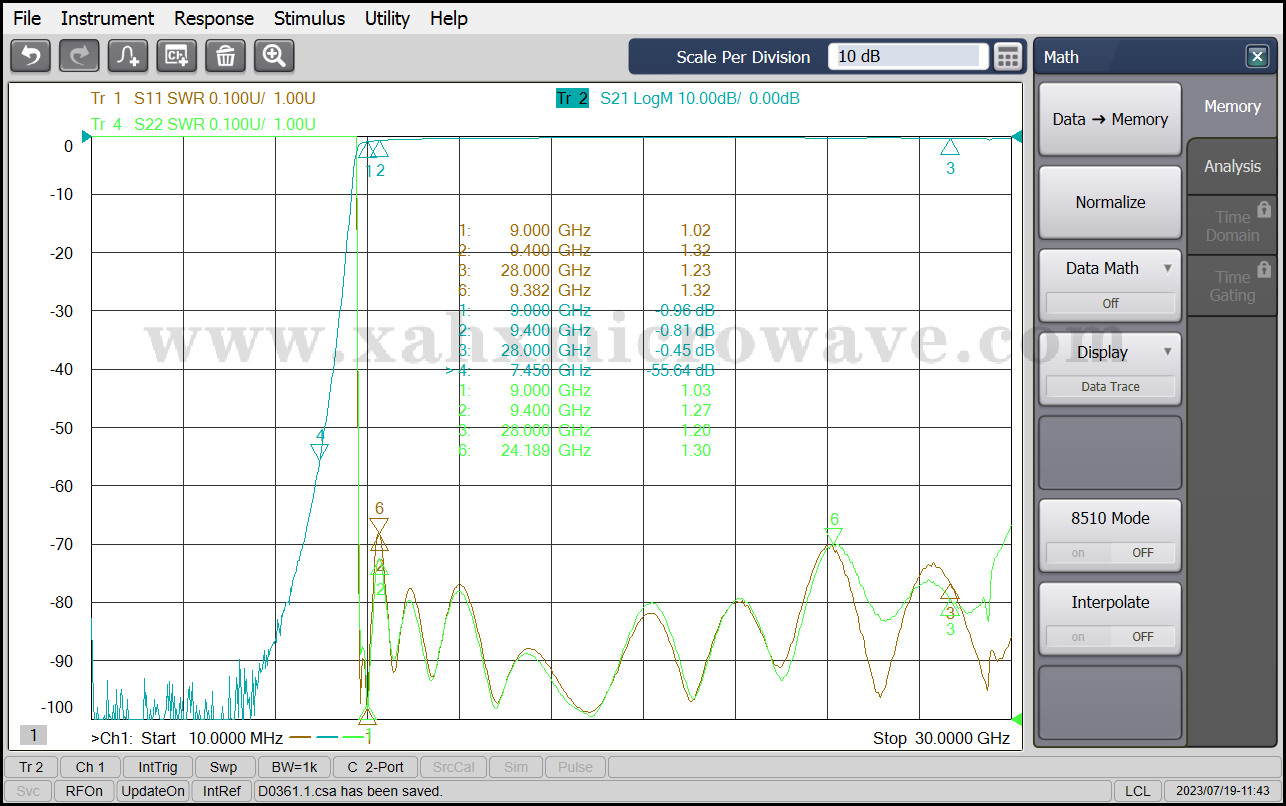Click the Scale Per Division input field
The height and width of the screenshot is (806, 1286).
pyautogui.click(x=907, y=57)
